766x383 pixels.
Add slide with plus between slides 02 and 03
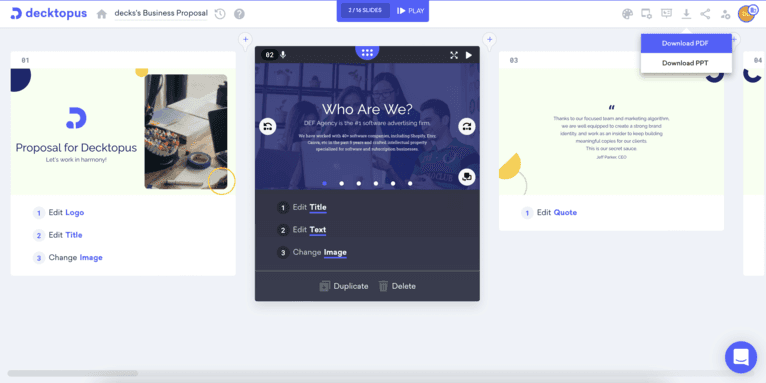[489, 40]
